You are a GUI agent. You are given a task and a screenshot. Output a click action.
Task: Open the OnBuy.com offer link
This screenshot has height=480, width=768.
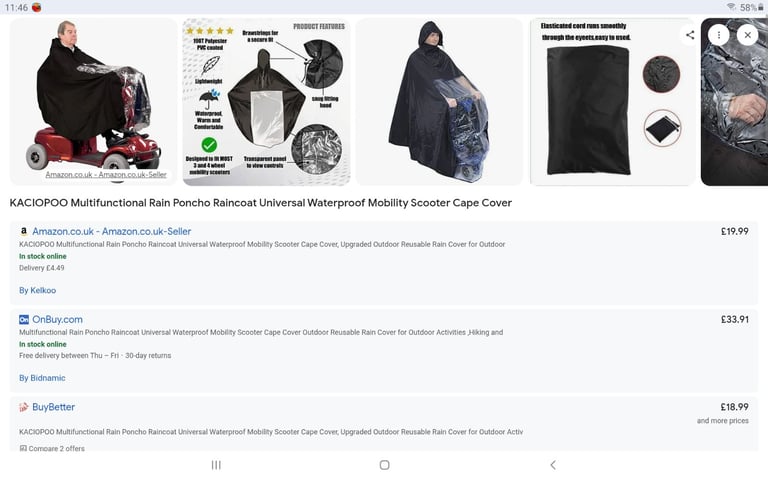(57, 319)
